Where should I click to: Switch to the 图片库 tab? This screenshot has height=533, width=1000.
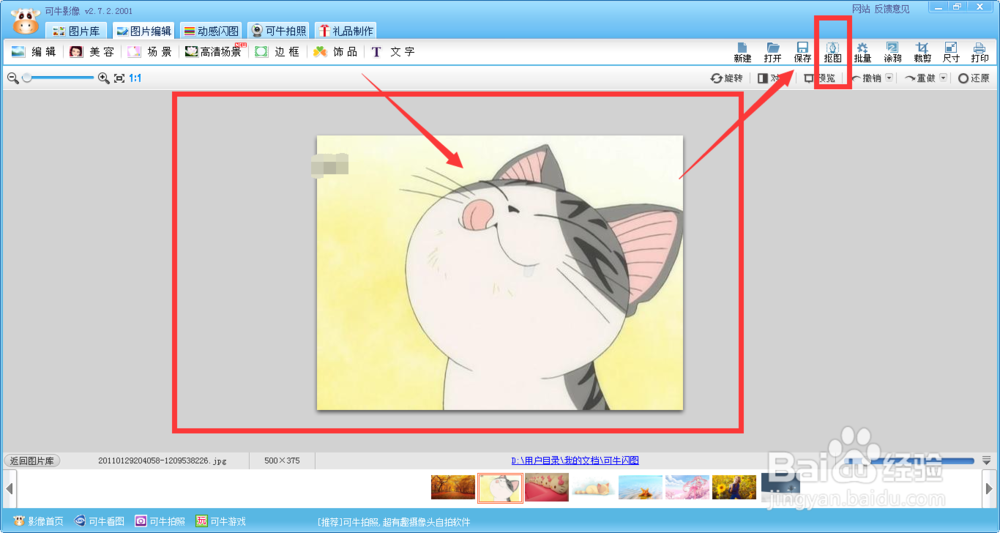click(76, 31)
